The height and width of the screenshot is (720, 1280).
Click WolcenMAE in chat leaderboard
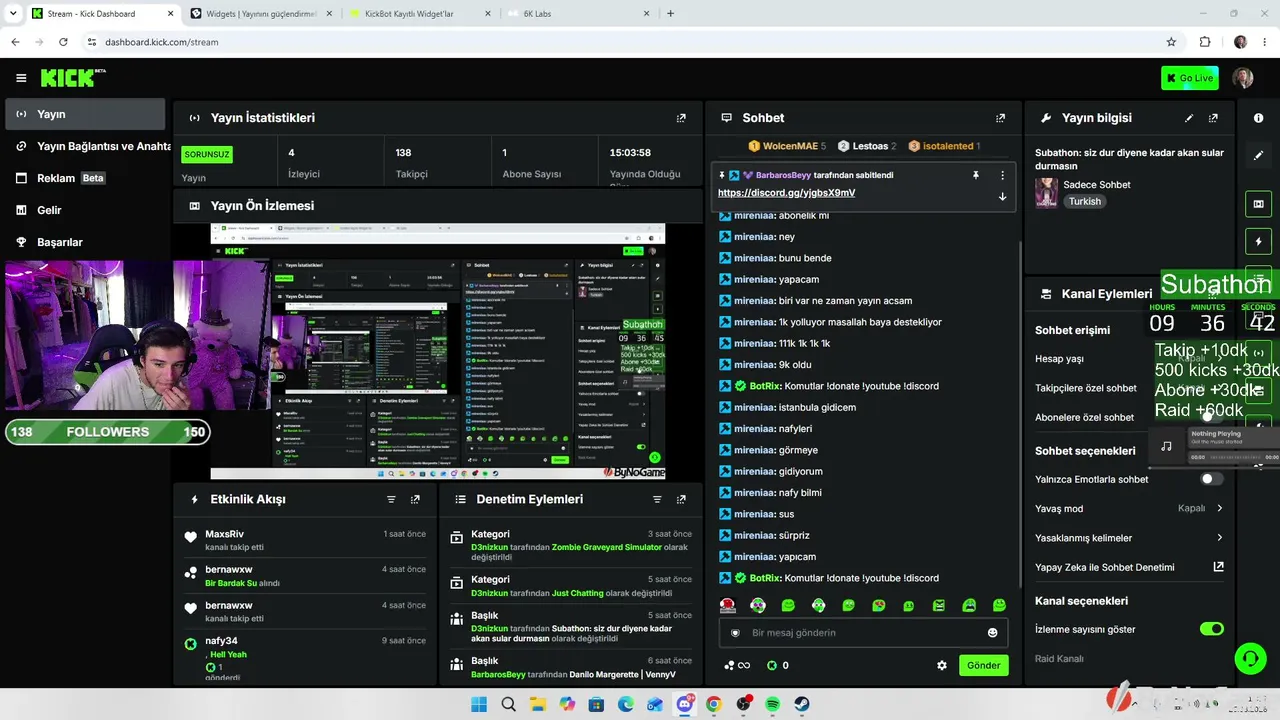click(790, 146)
